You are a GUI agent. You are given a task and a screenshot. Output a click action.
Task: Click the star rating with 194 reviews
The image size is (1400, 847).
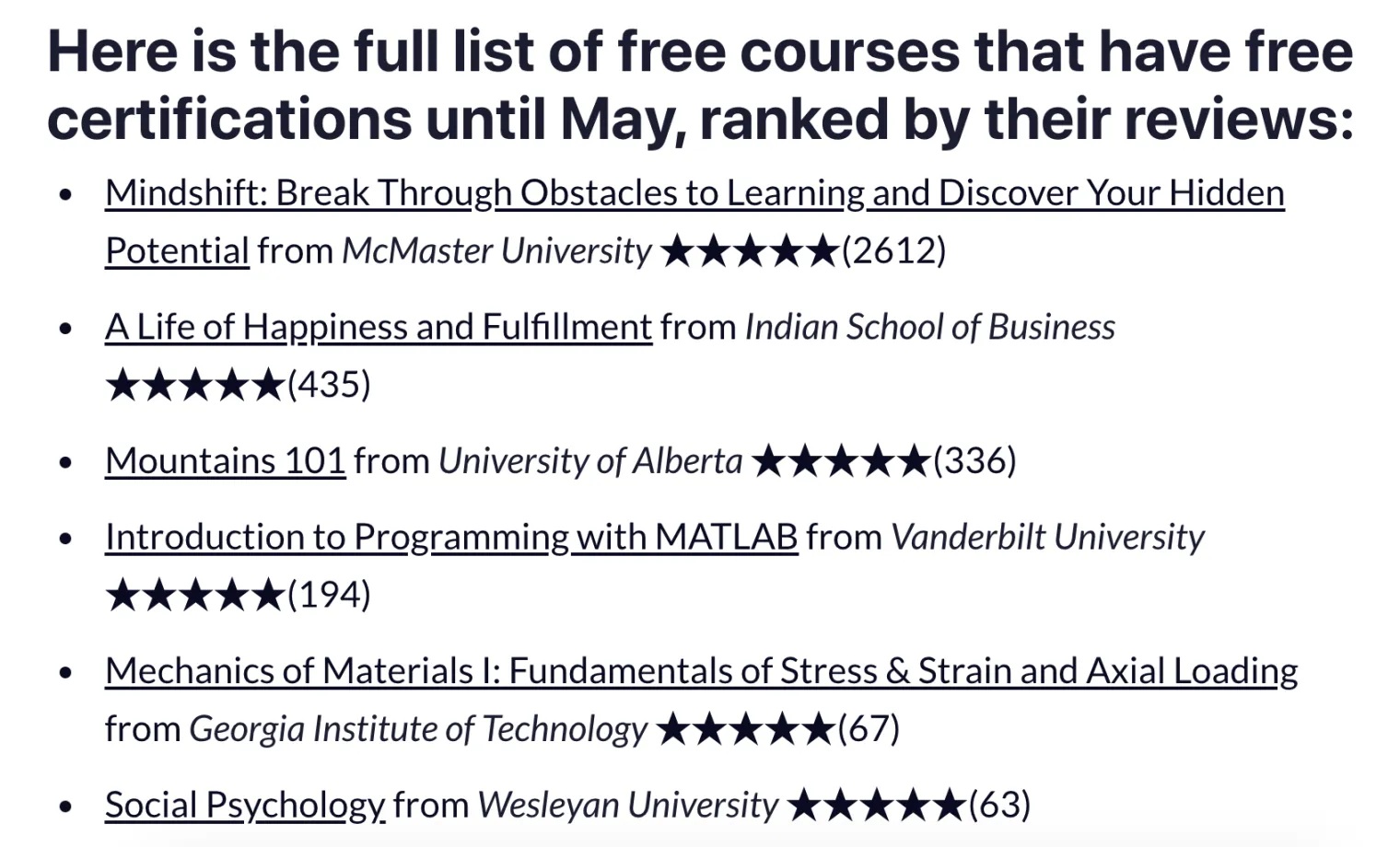point(194,595)
